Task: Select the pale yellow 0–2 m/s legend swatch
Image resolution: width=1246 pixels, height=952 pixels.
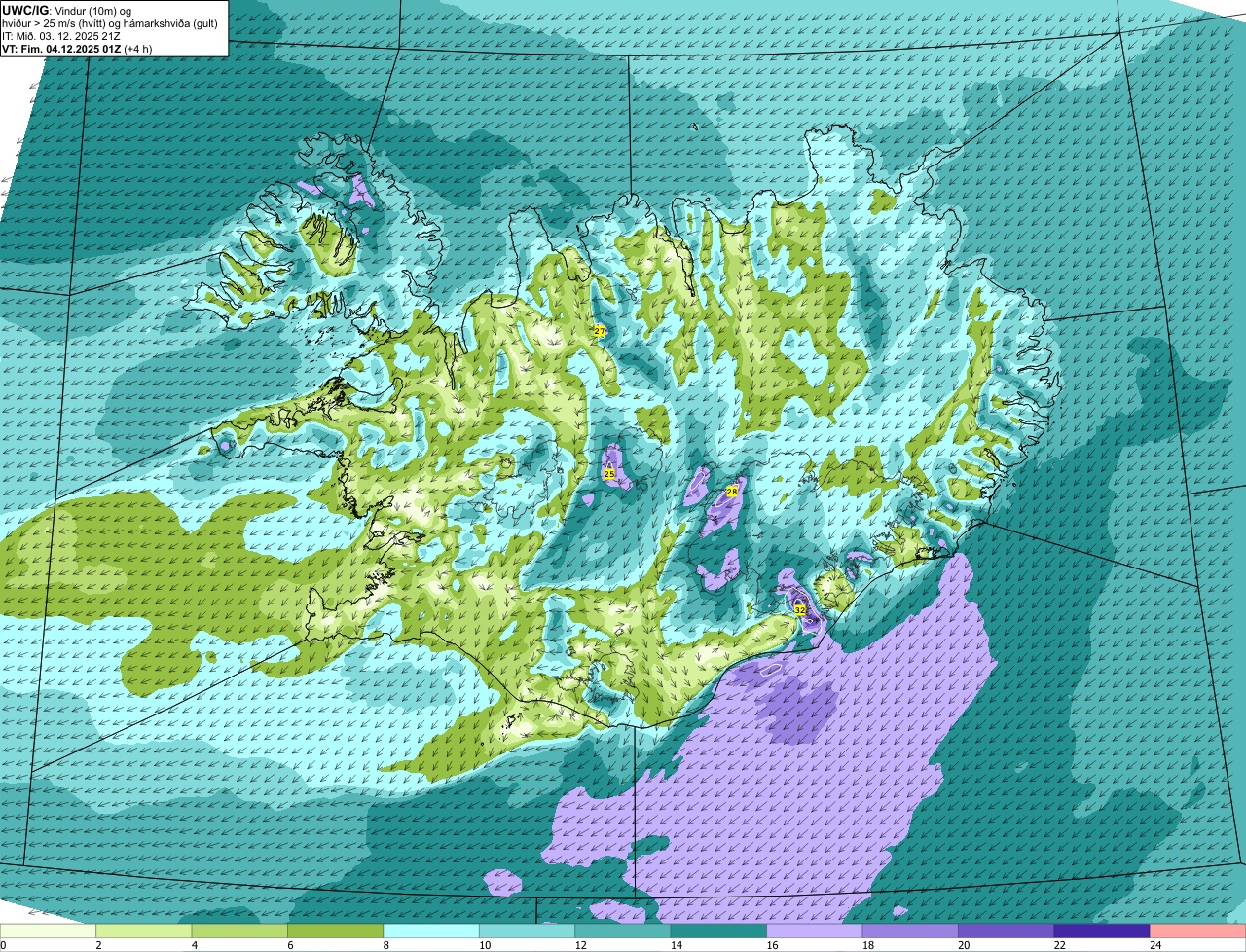Action: coord(48,931)
